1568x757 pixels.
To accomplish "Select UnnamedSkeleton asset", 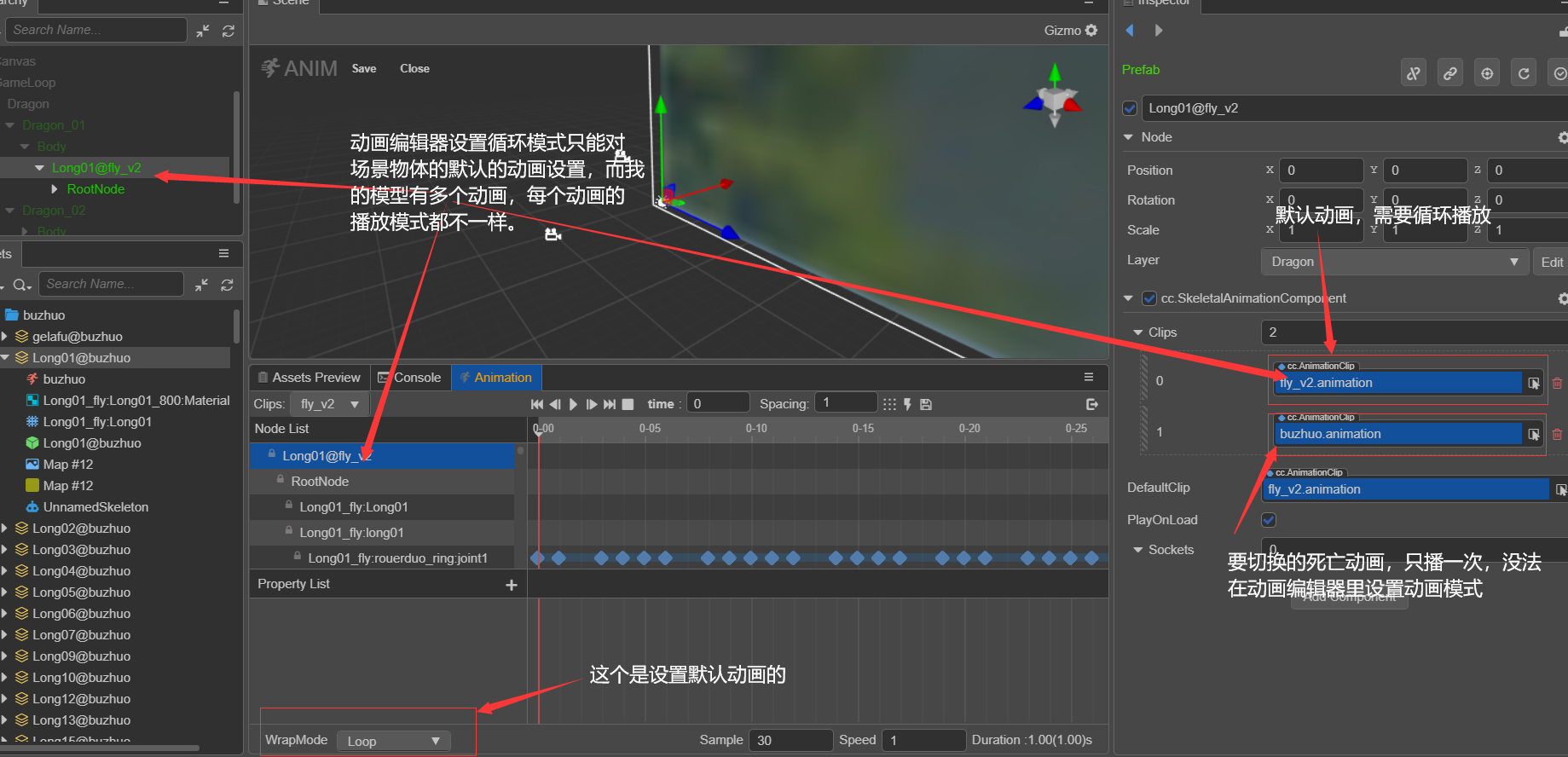I will (x=95, y=507).
